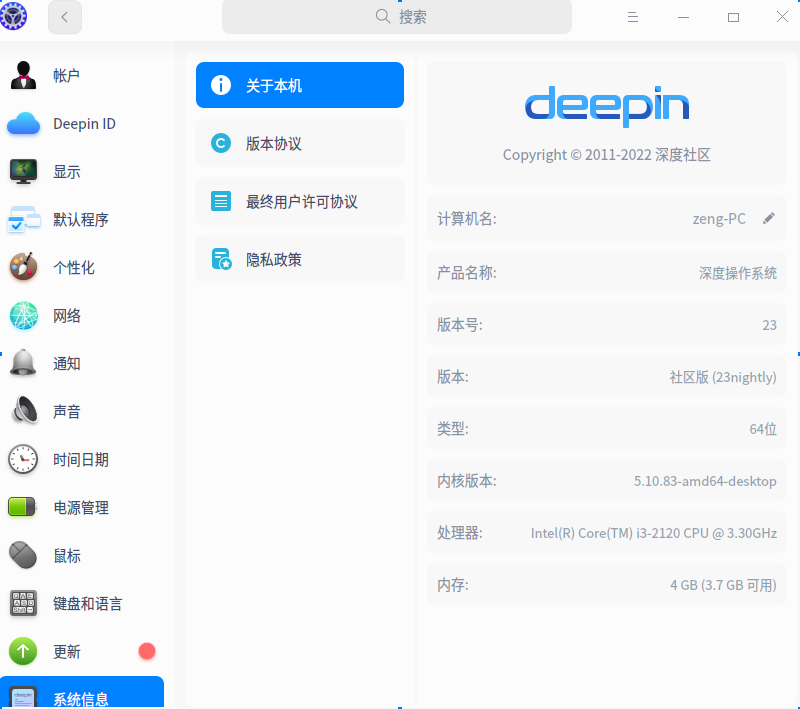Open the 个性化 palette icon
Image resolution: width=800 pixels, height=709 pixels.
point(23,267)
